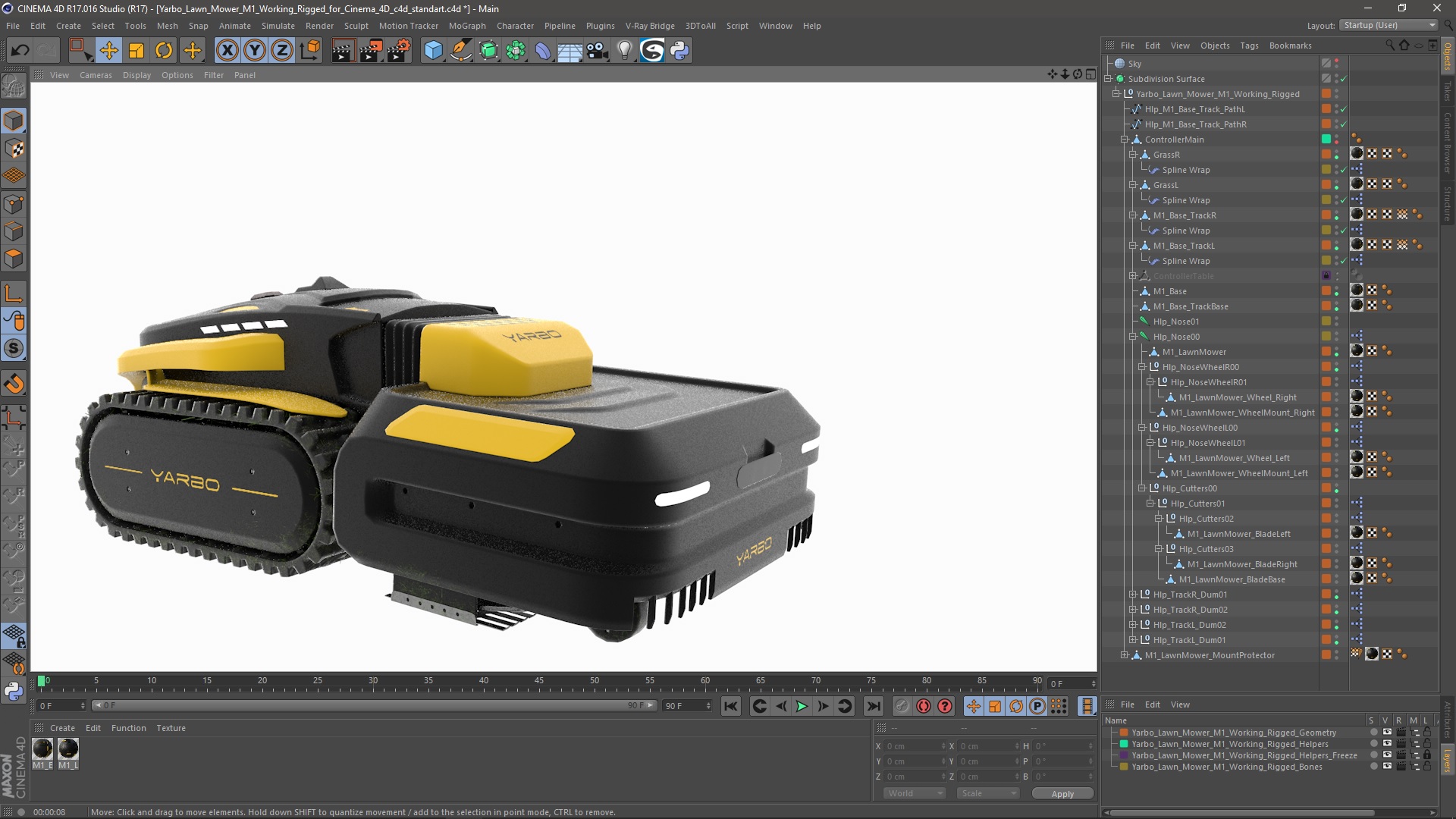Enable Make Editable mode icon
Screen dimensions: 1456x819
(x=14, y=86)
